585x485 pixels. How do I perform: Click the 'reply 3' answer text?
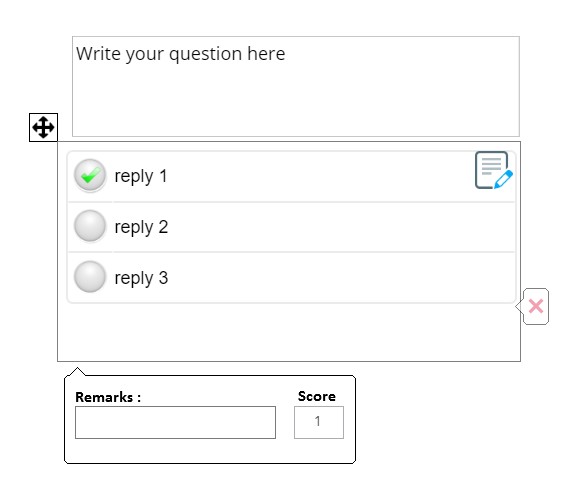pyautogui.click(x=141, y=278)
